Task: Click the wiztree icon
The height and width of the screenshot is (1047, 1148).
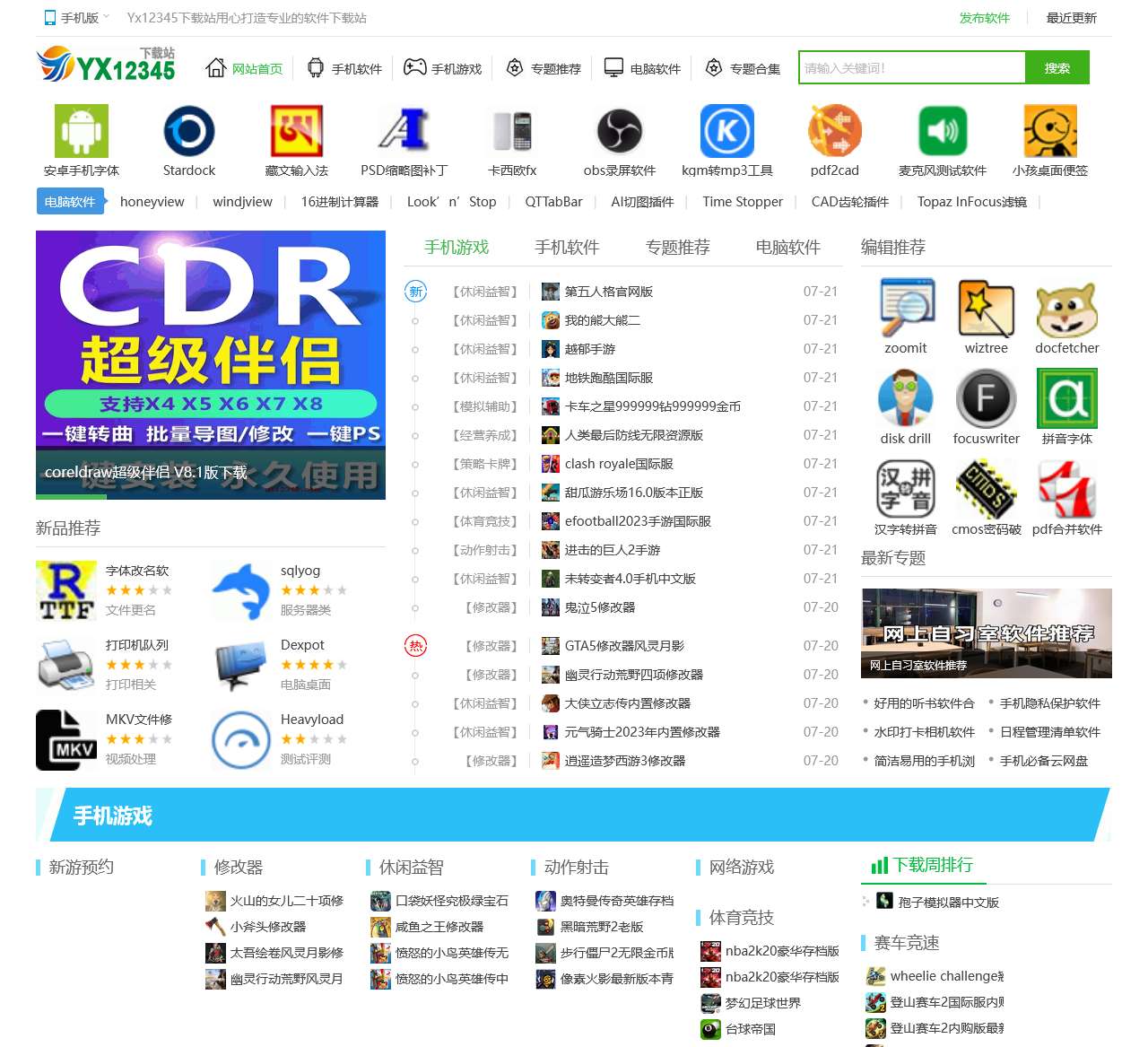Action: coord(987,308)
